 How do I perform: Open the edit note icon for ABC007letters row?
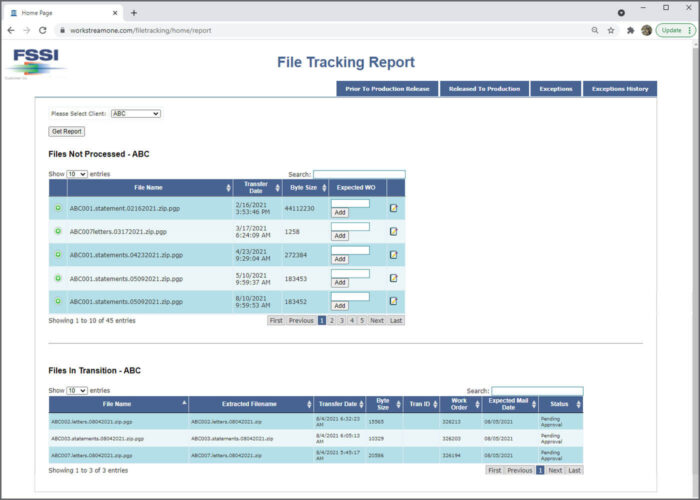[393, 231]
